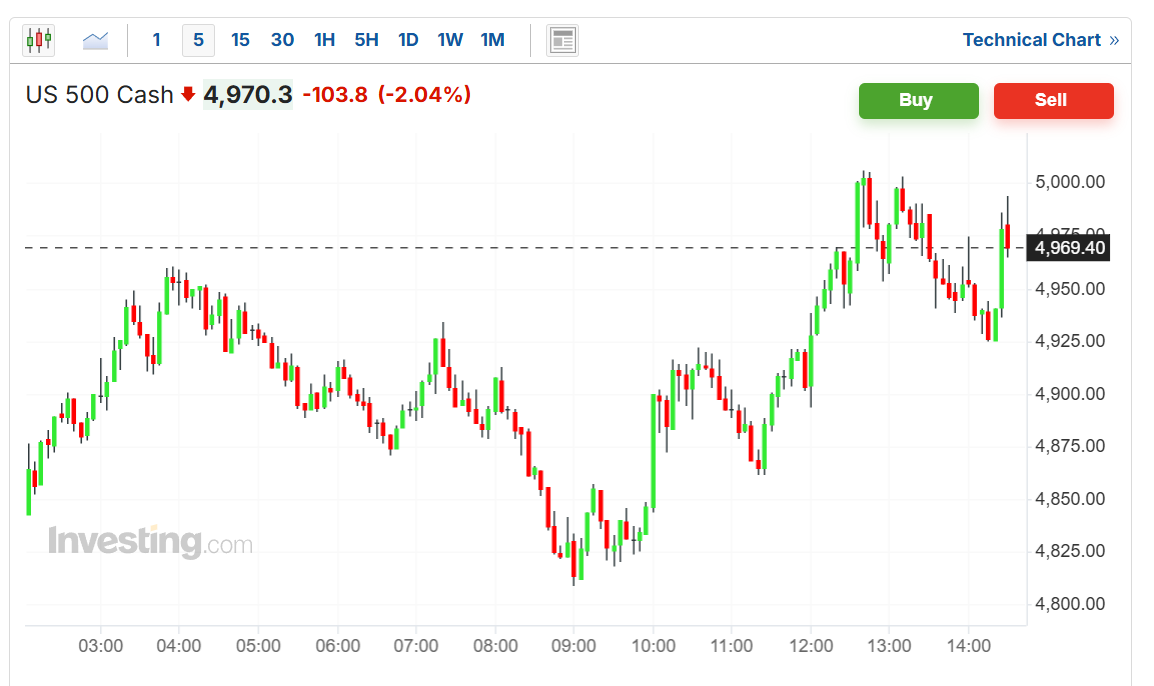The image size is (1154, 686).
Task: Select the 5 minute interval
Action: [x=198, y=40]
